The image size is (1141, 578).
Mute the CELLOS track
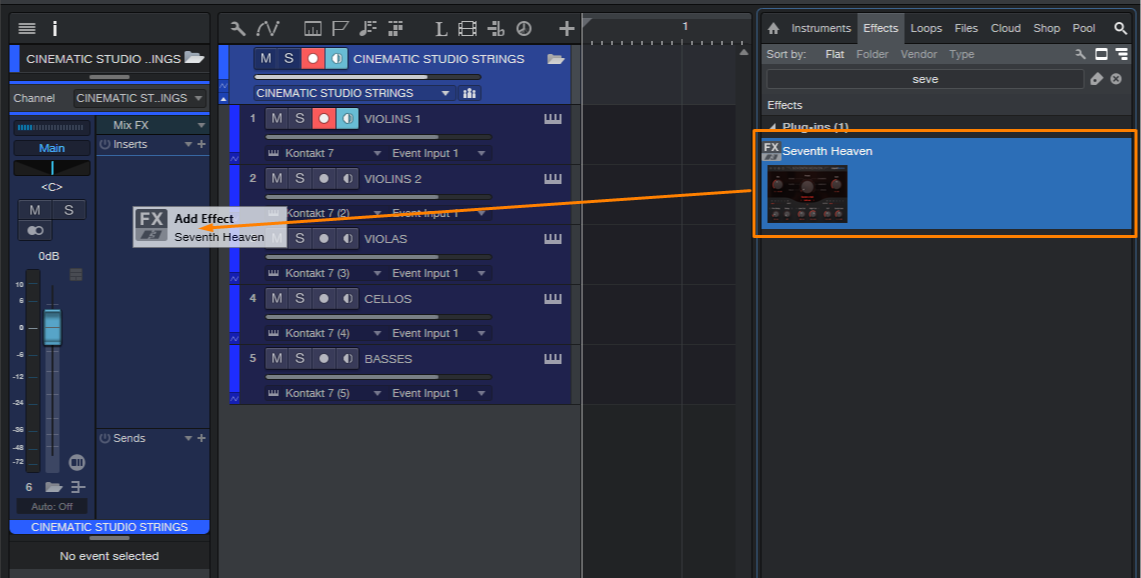click(276, 298)
